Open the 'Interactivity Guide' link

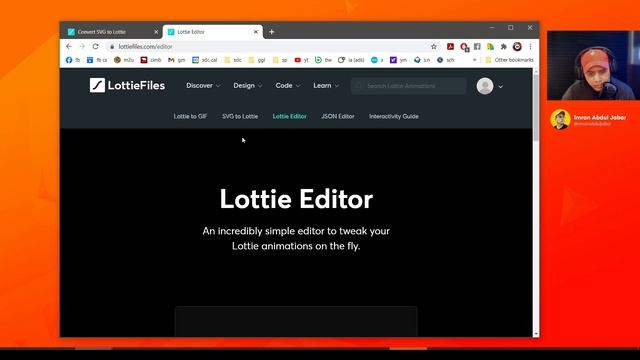pos(393,116)
